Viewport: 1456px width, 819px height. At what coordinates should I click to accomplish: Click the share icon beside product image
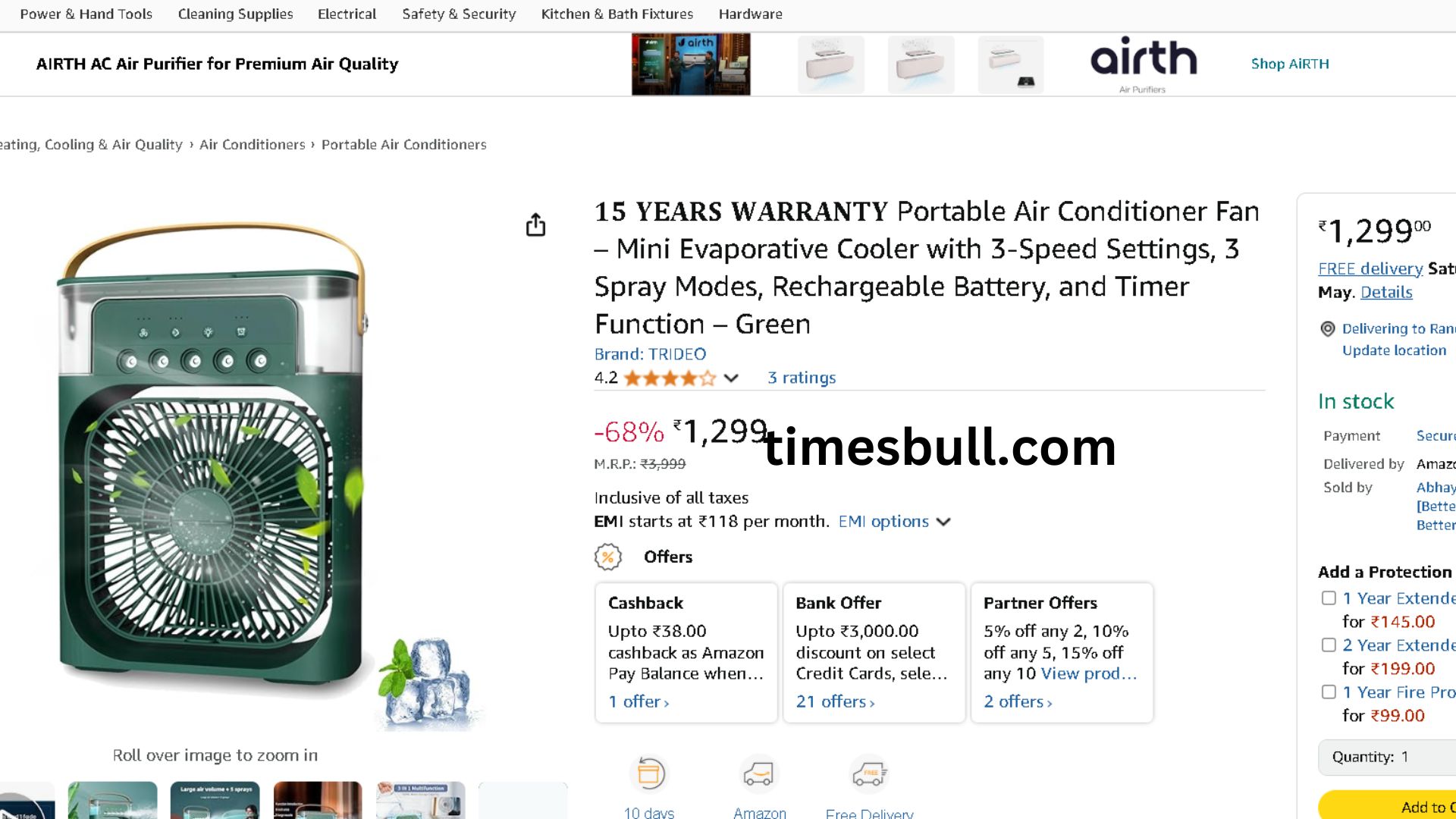point(535,225)
